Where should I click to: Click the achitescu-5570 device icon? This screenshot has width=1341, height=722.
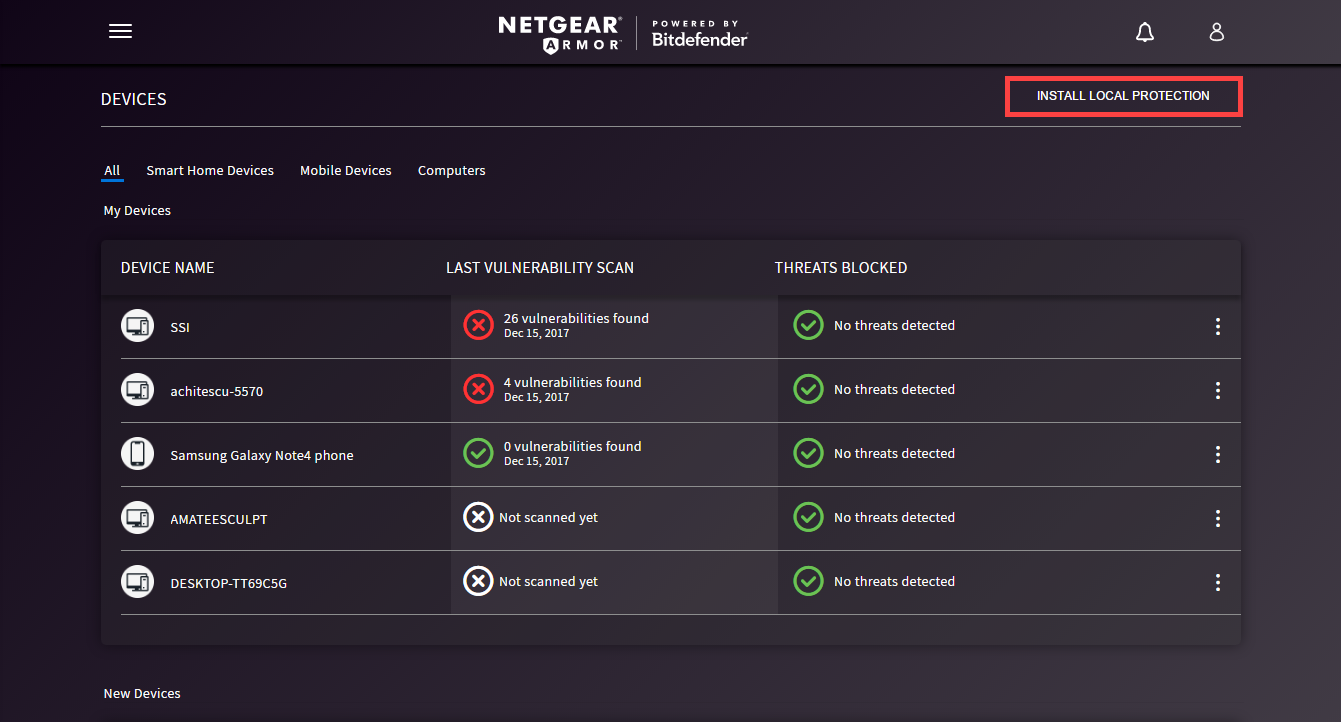coord(137,390)
